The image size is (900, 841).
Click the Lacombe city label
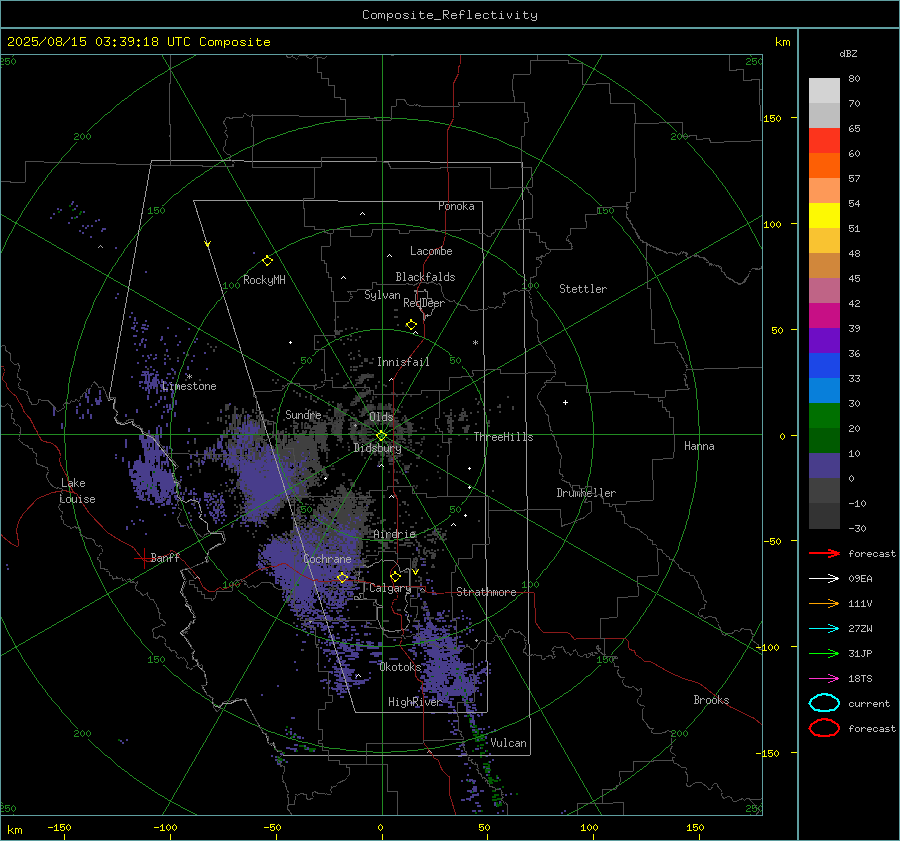431,251
